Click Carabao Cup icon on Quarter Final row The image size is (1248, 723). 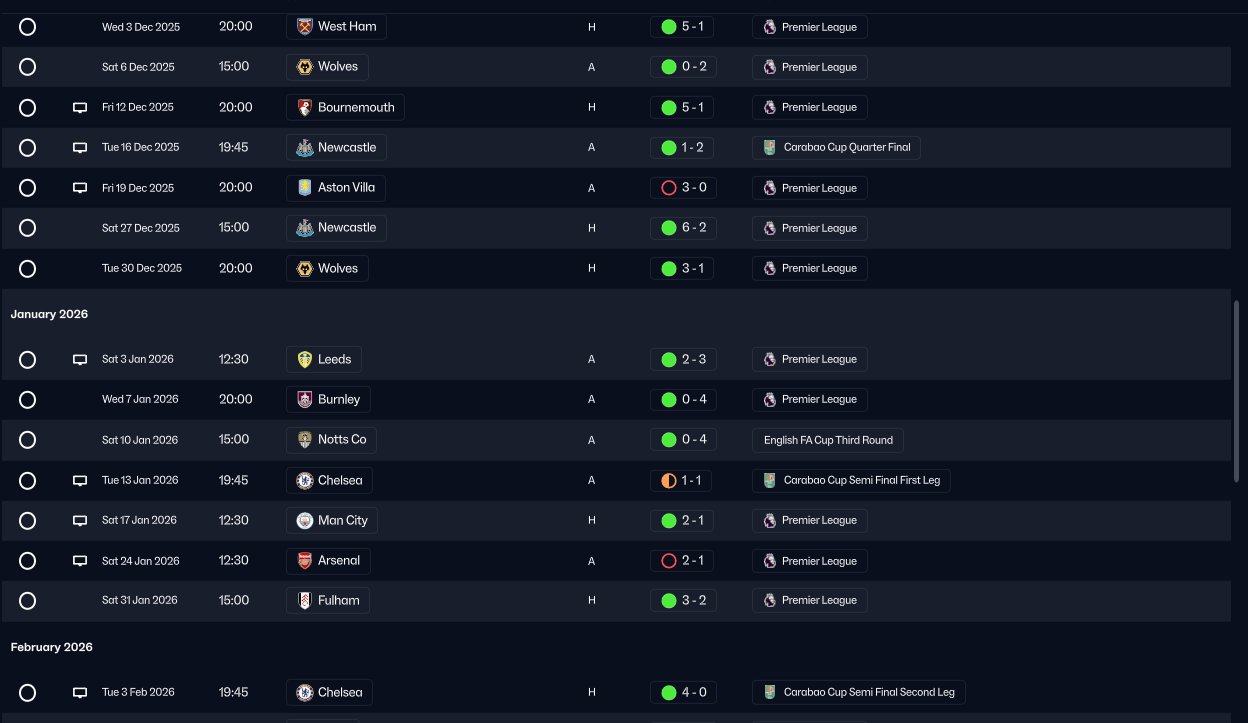tap(769, 148)
